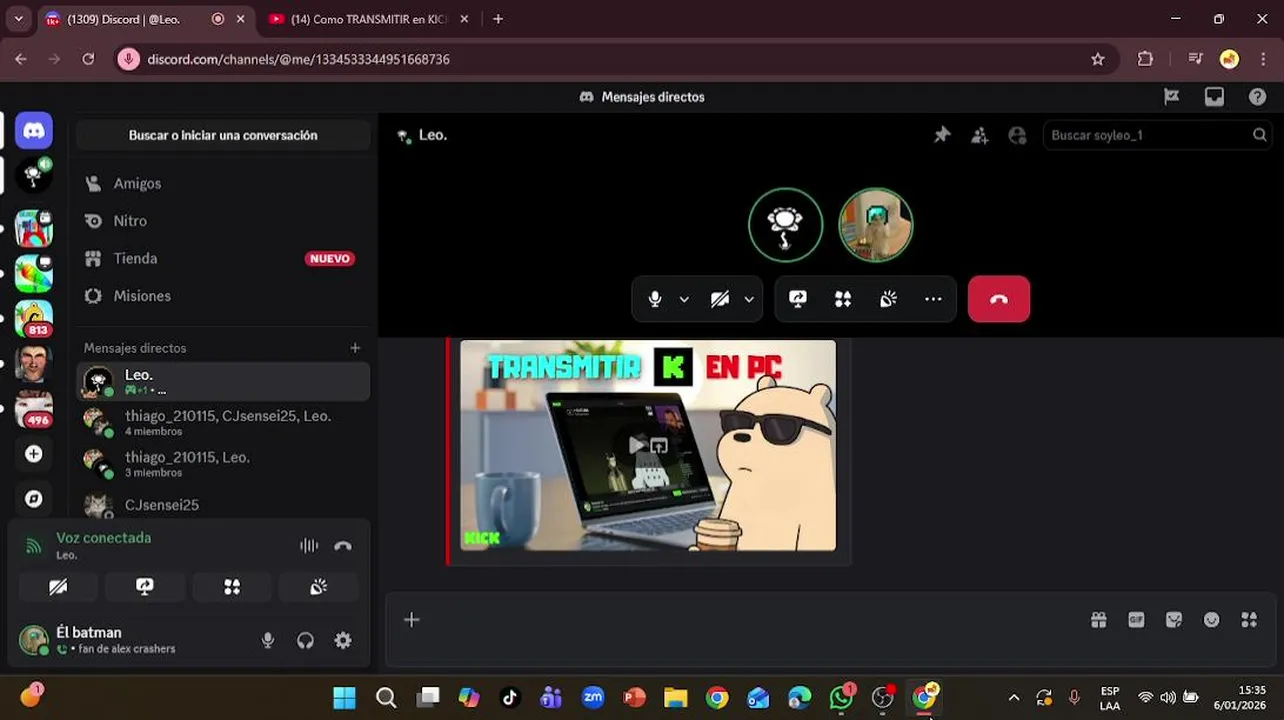Open Él batman user profile
The height and width of the screenshot is (720, 1284).
[x=98, y=640]
